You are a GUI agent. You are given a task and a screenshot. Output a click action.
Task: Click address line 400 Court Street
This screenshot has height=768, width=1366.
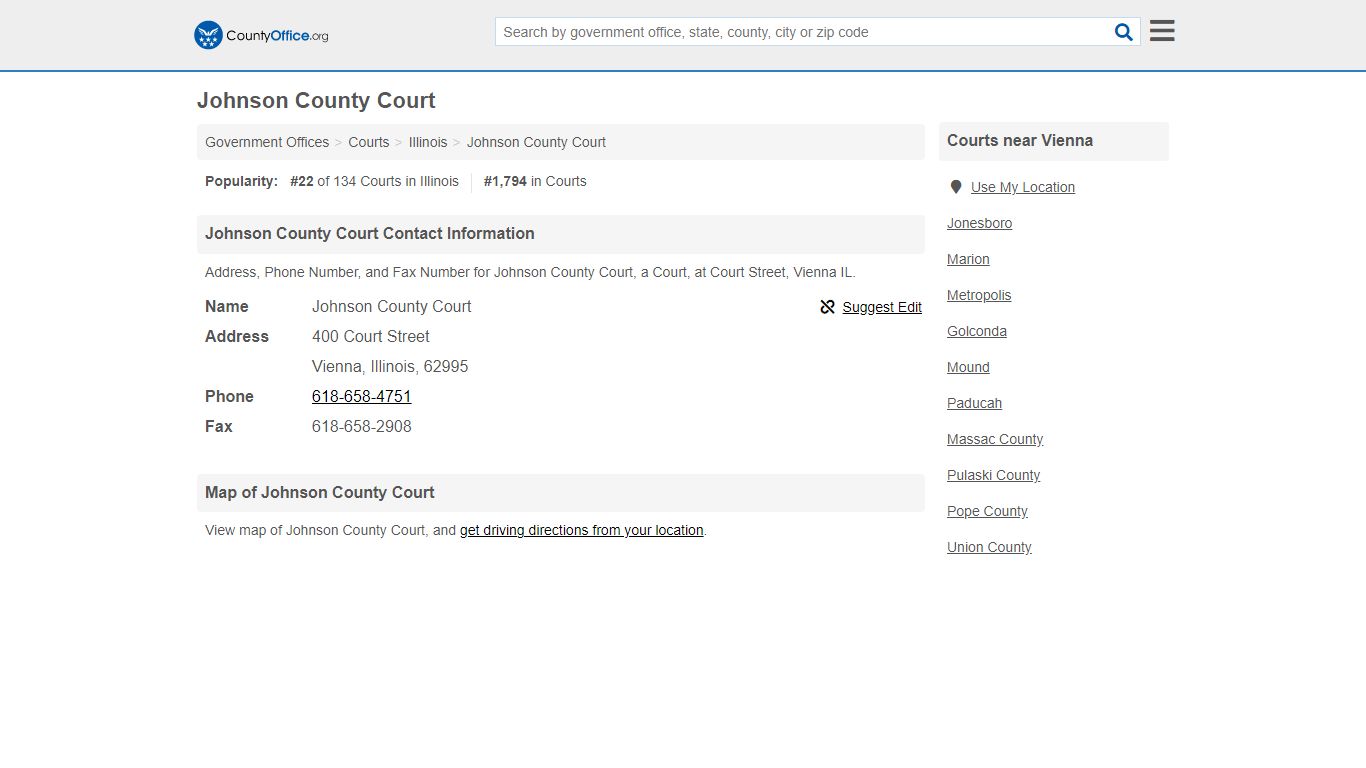[x=371, y=336]
